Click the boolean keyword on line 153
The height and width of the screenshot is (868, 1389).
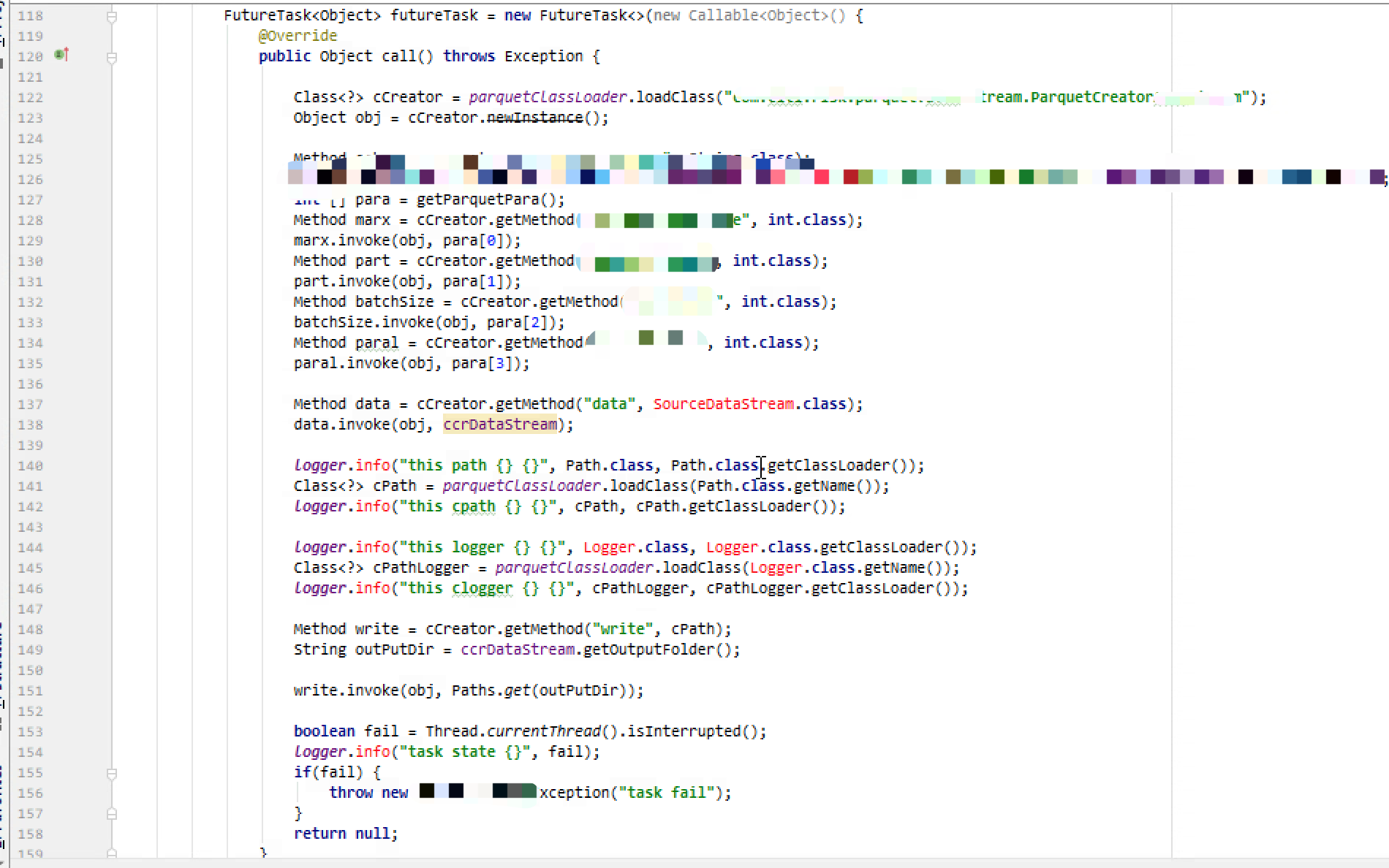click(x=324, y=731)
